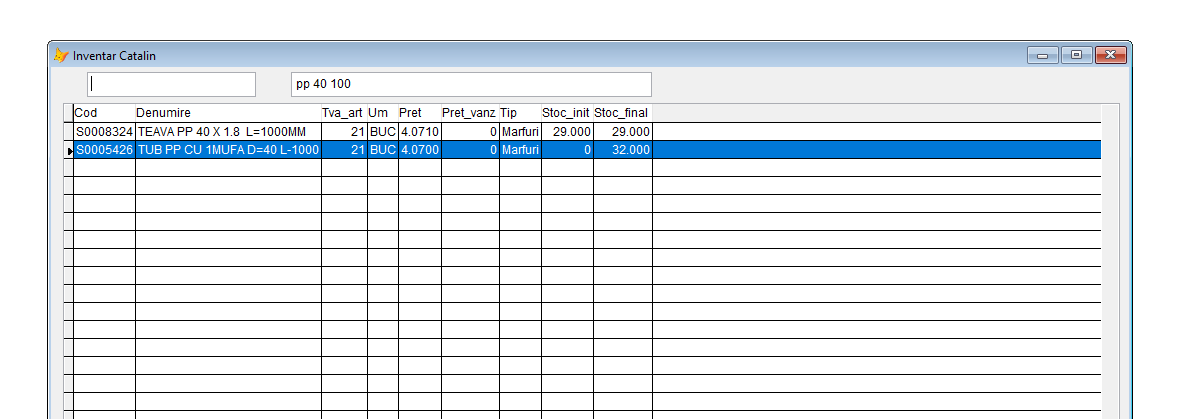Click the search field containing 'pp 40 100'
The width and height of the screenshot is (1191, 419).
(471, 84)
